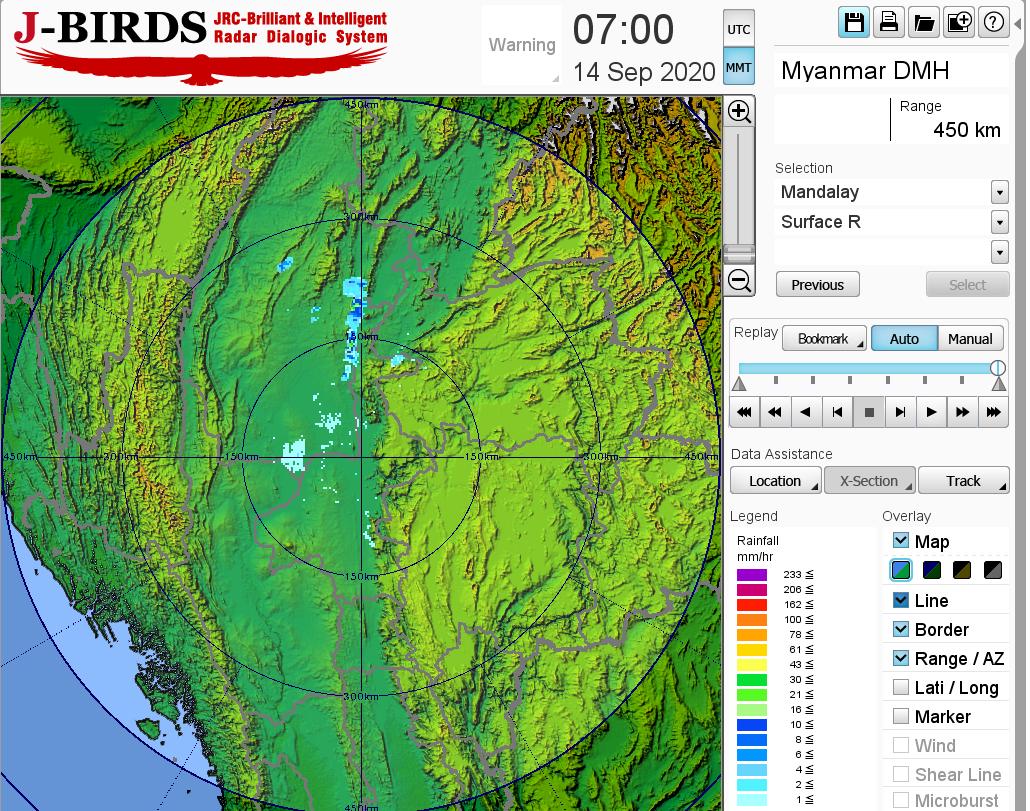
Task: Stop the replay with the stop button
Action: 869,411
